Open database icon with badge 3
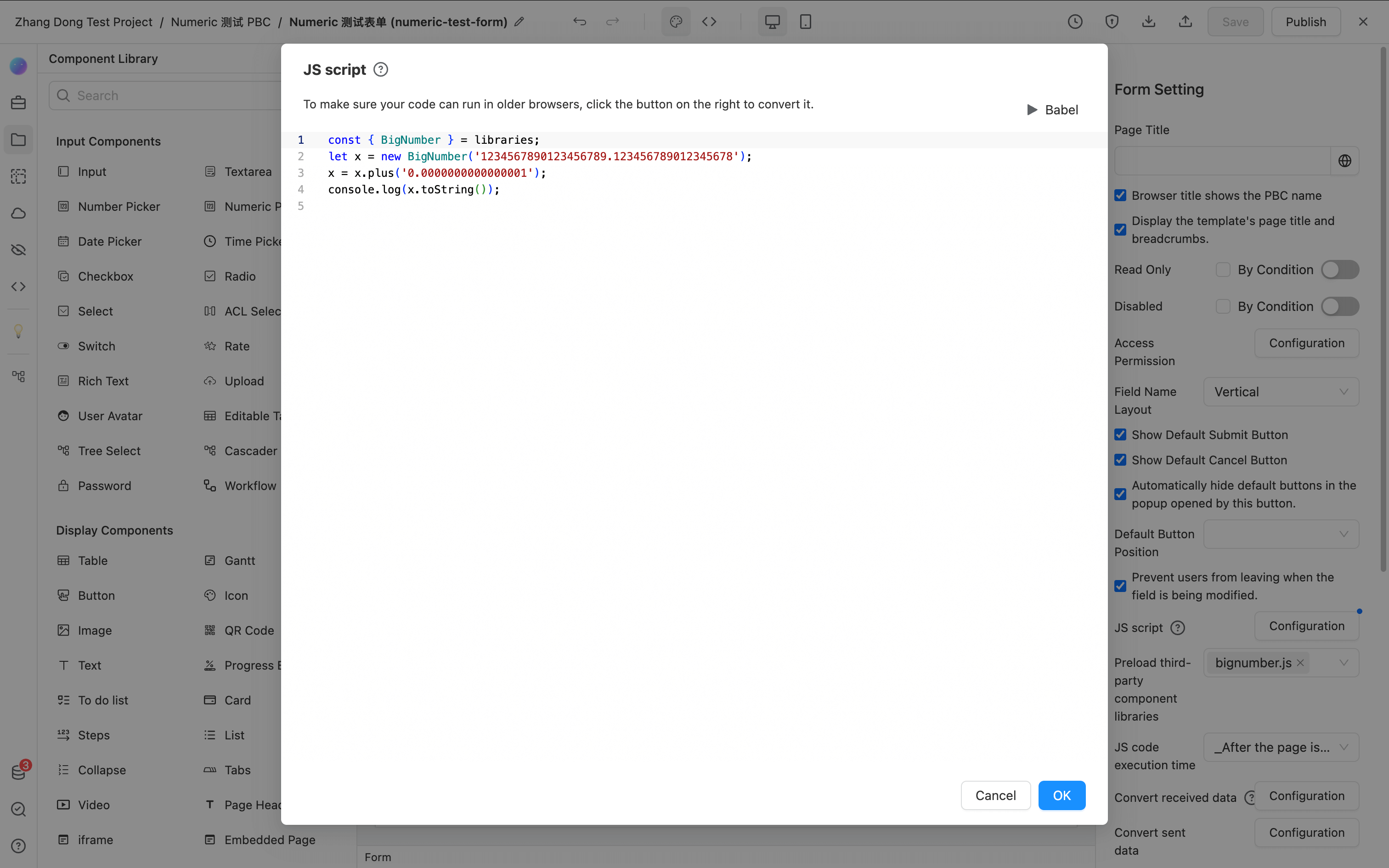 click(x=18, y=772)
